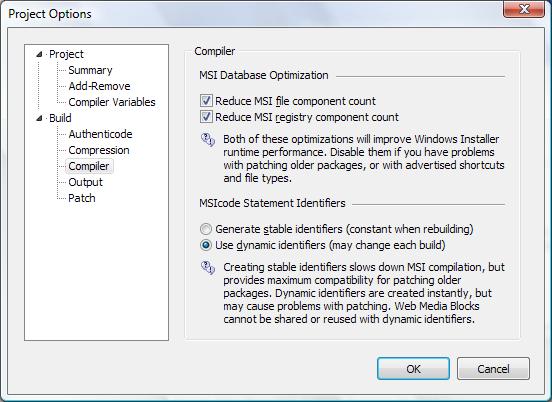Toggle Reduce MSI registry component count checkbox
This screenshot has height=402, width=552.
pos(206,117)
